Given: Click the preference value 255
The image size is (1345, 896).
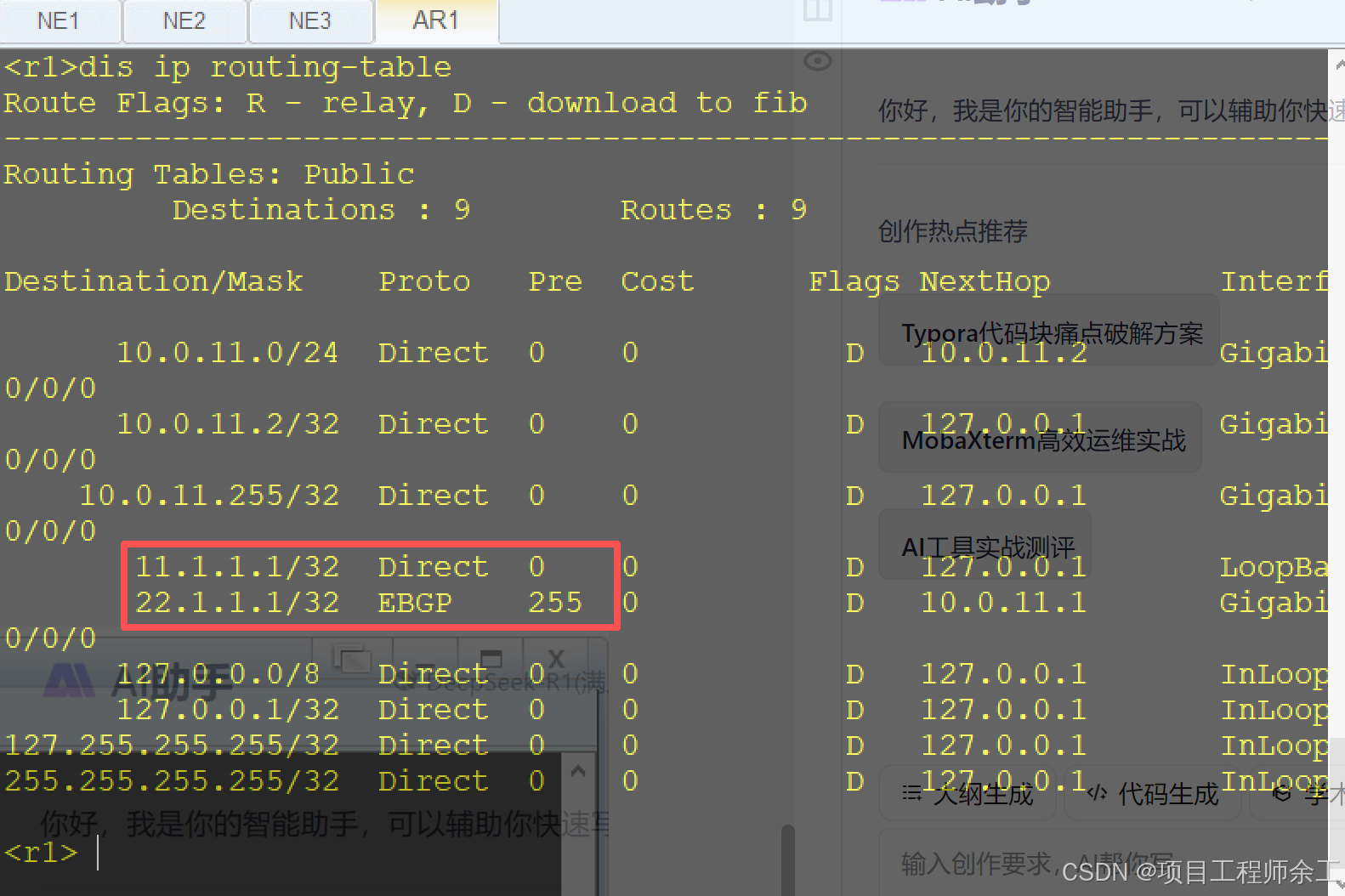Looking at the screenshot, I should tap(555, 602).
